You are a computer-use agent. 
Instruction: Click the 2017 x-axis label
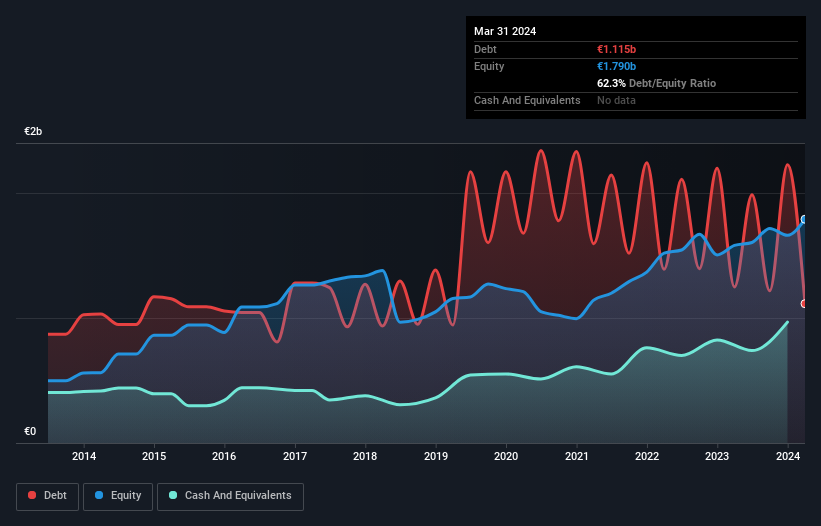point(295,456)
